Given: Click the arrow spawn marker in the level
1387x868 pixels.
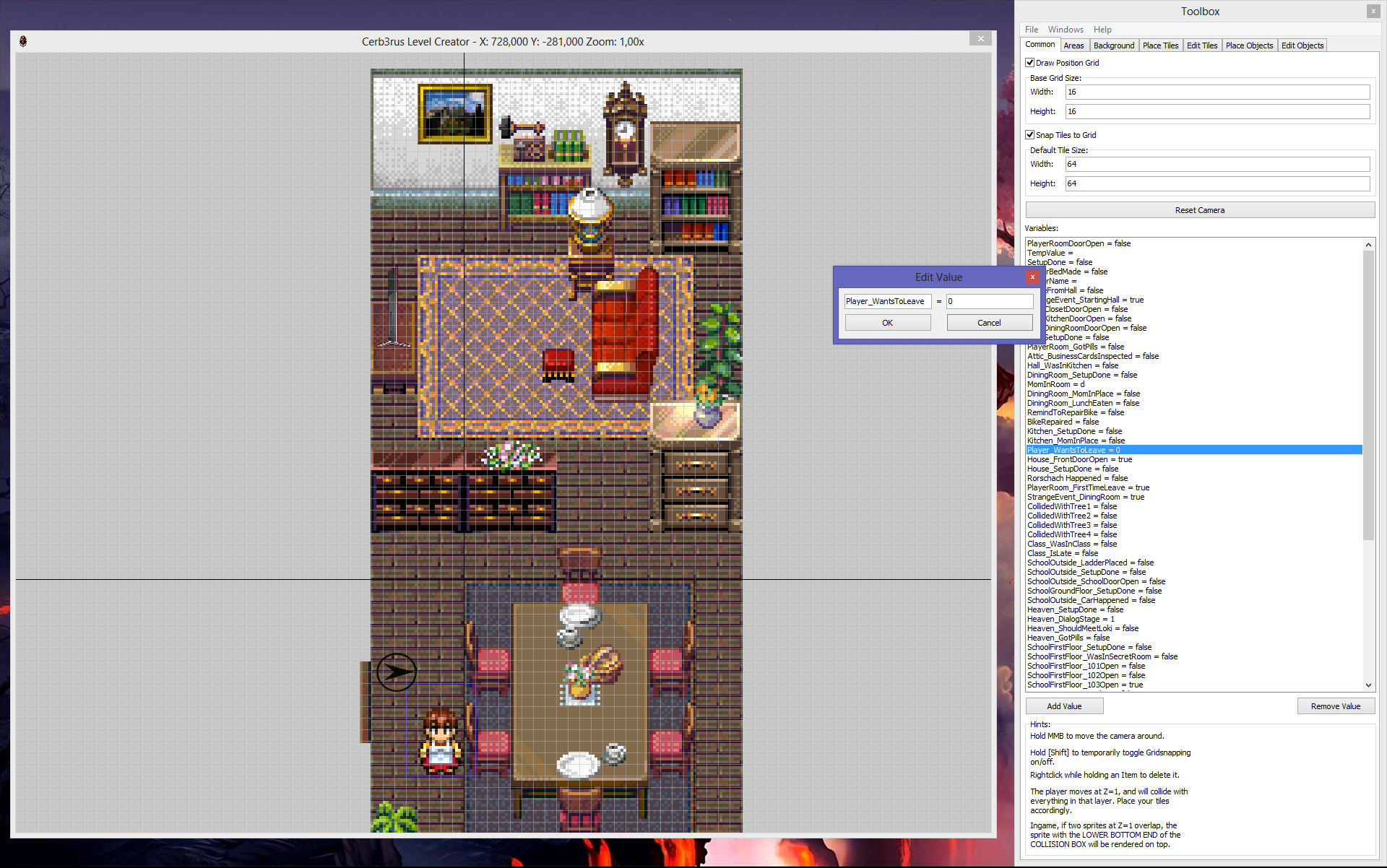Looking at the screenshot, I should (x=396, y=672).
